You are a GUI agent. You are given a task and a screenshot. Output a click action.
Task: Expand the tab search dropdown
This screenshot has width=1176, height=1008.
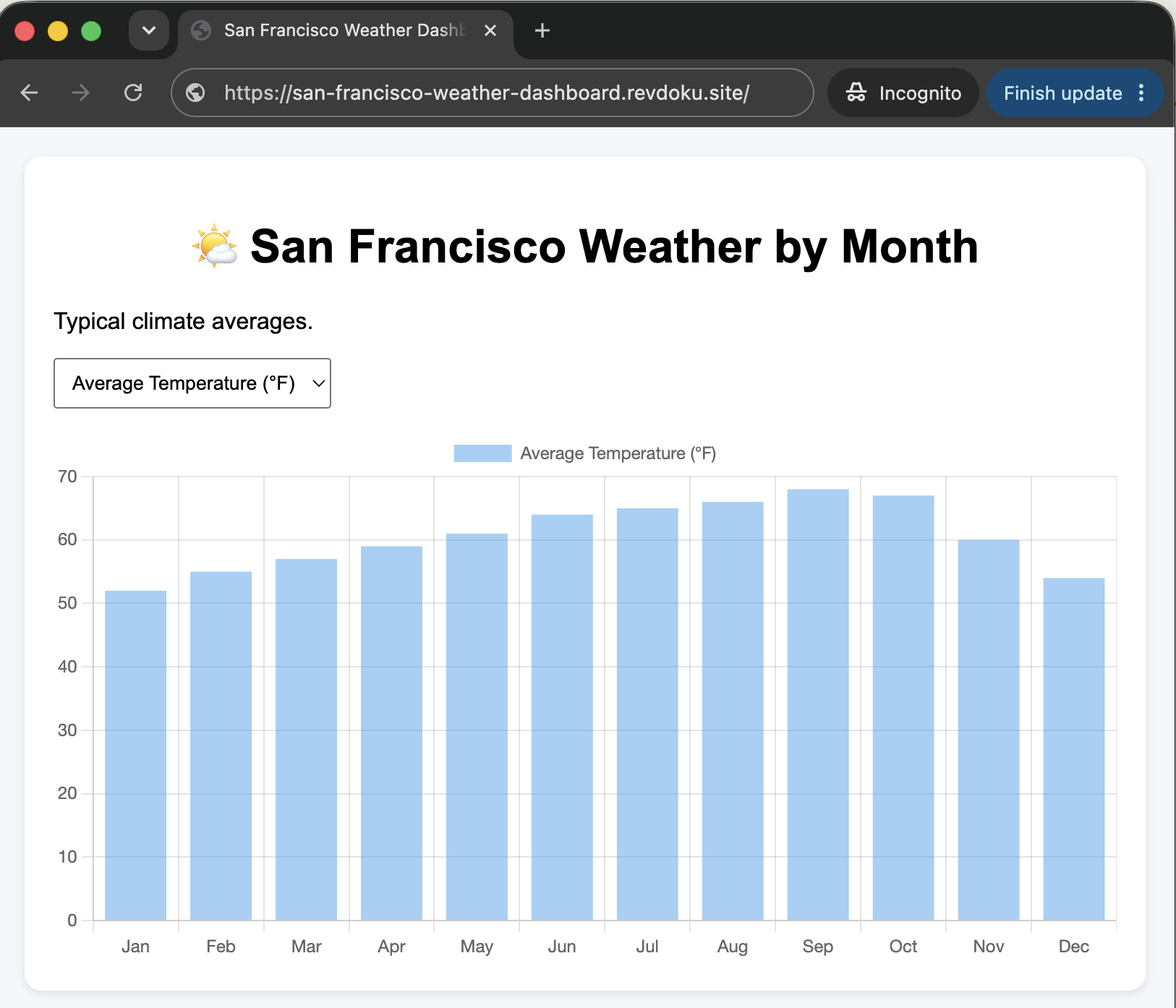pyautogui.click(x=149, y=30)
